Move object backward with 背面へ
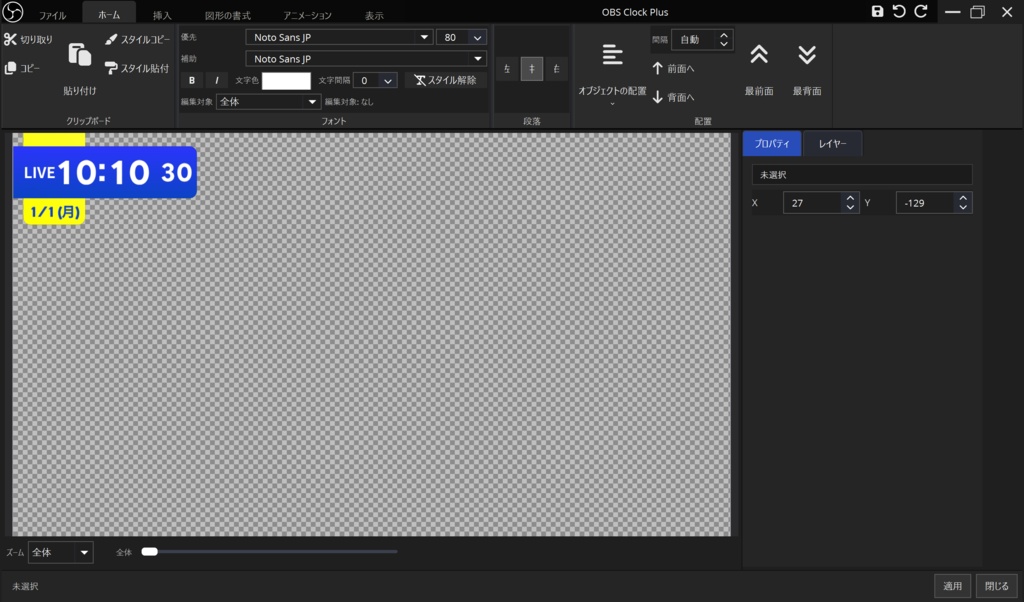Screen dimensions: 1024x602 click(x=673, y=97)
